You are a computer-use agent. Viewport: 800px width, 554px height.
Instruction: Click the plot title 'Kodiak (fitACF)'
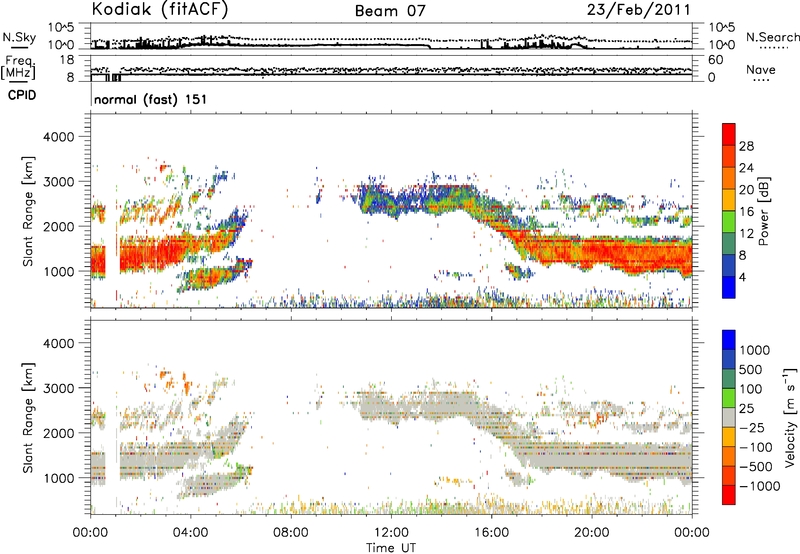tap(160, 10)
